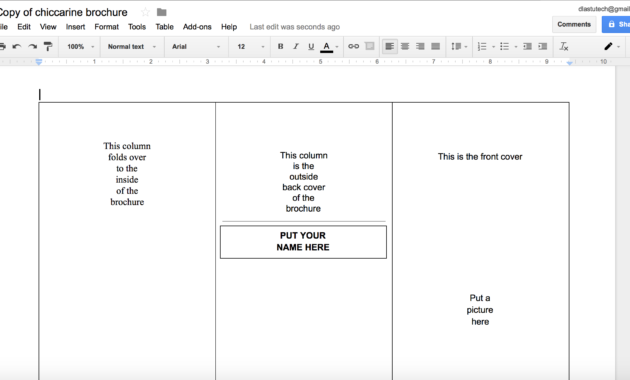Toggle Bold formatting
Image resolution: width=630 pixels, height=380 pixels.
(x=280, y=47)
